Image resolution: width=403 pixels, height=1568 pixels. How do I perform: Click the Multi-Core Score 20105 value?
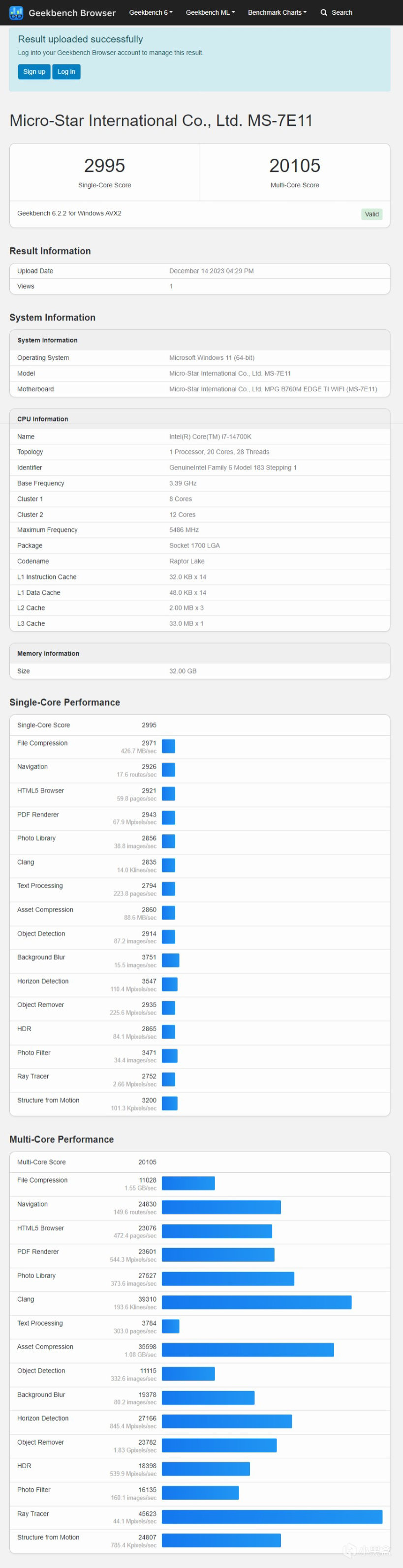tap(294, 166)
